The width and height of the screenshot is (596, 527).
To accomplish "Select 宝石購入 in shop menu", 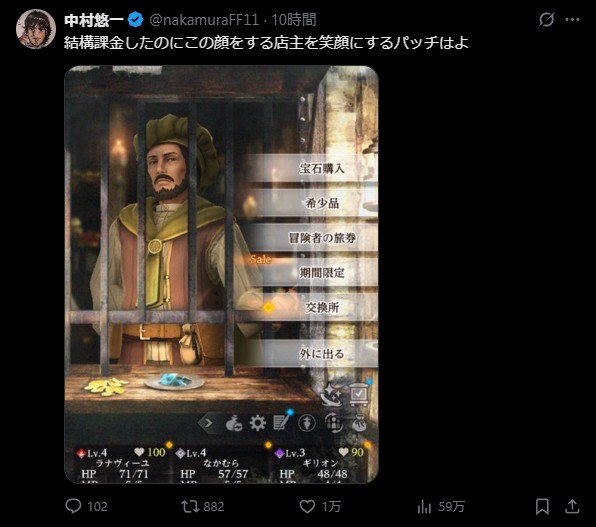I will [322, 168].
